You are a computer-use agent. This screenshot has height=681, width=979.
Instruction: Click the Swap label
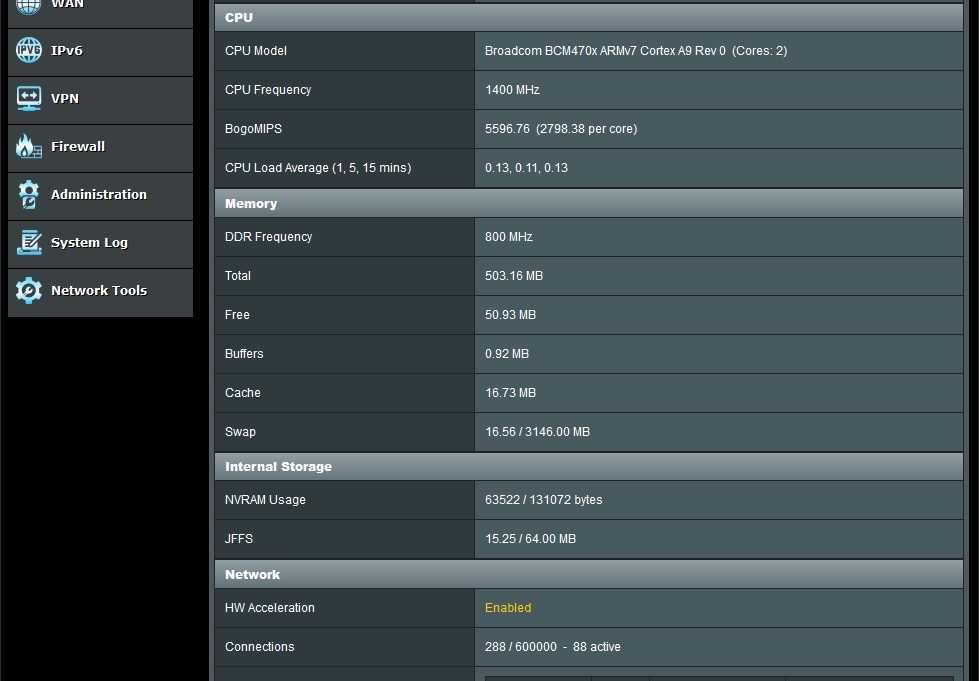(x=240, y=432)
